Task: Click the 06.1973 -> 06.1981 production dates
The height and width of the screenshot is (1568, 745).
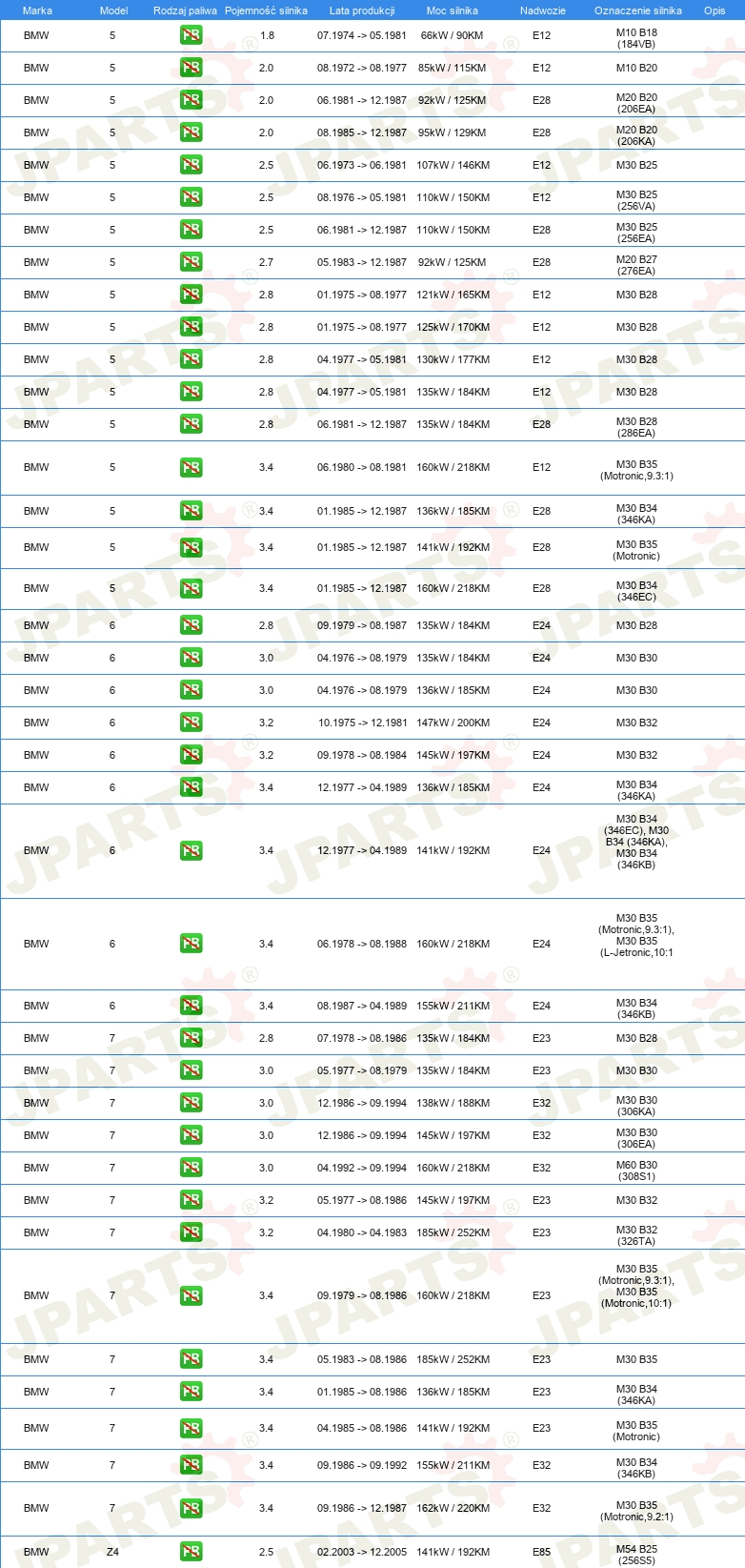Action: pyautogui.click(x=362, y=165)
